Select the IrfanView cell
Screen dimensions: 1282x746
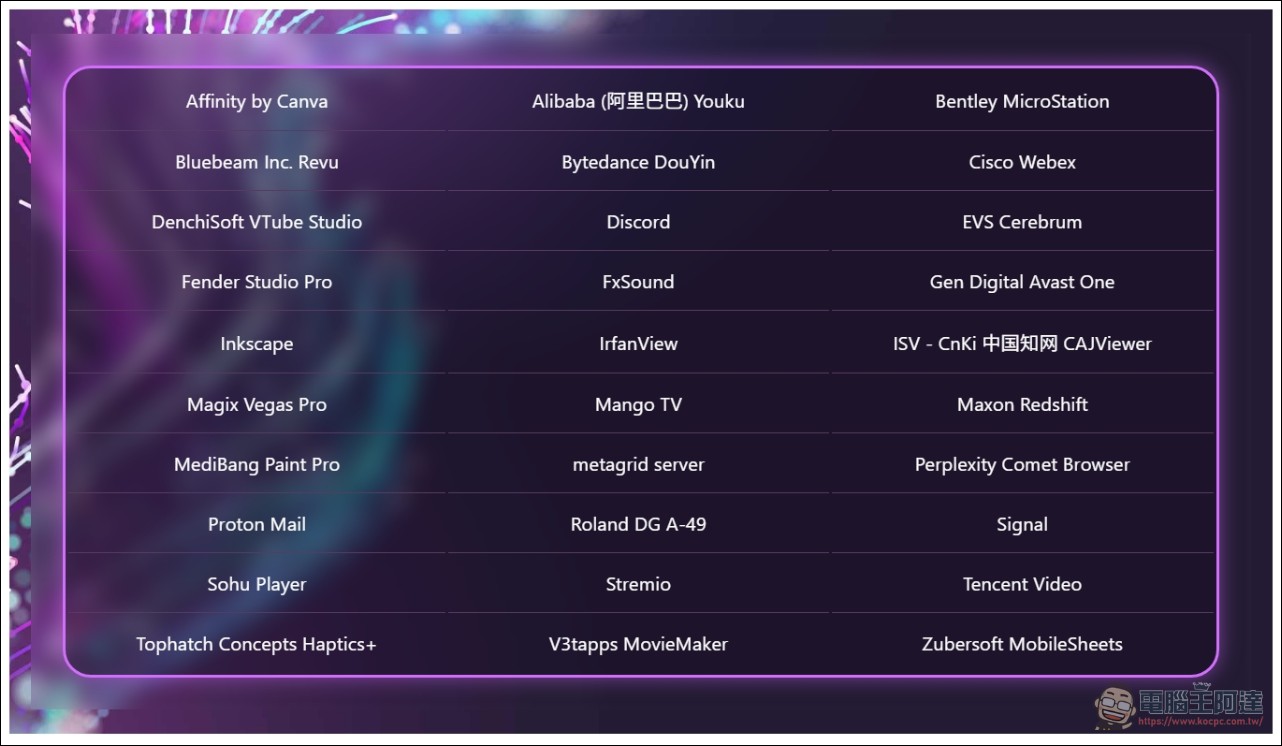point(638,343)
